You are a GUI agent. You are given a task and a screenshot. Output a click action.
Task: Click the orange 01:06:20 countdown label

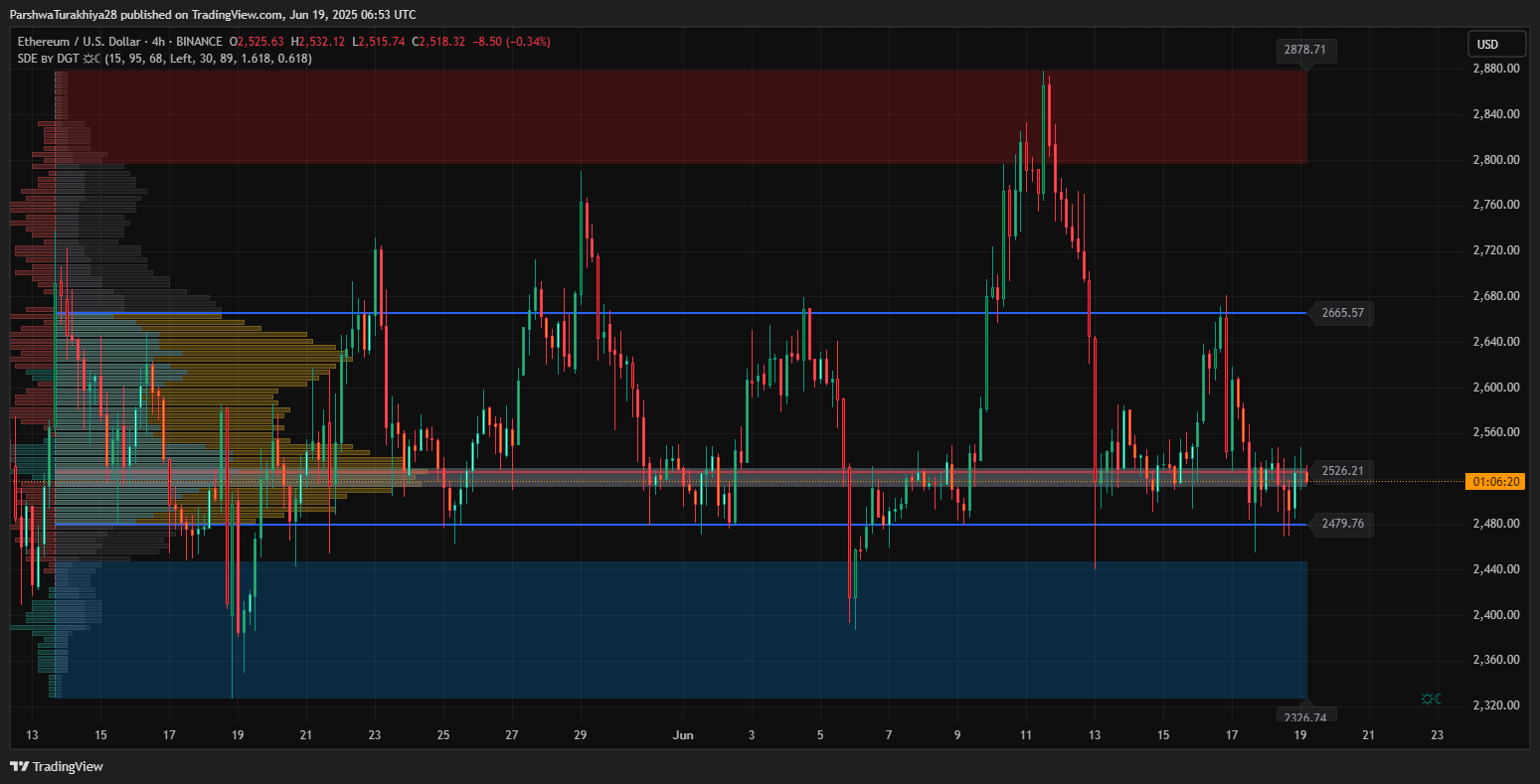click(1496, 482)
